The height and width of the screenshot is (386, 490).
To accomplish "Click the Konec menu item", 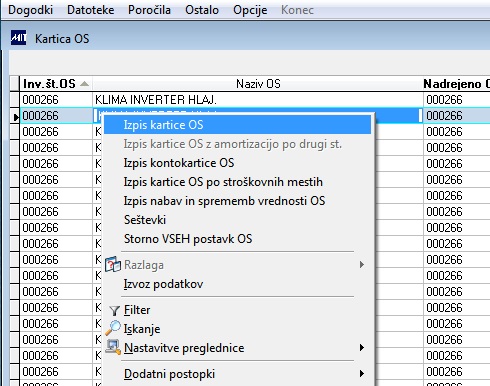I will (x=297, y=10).
